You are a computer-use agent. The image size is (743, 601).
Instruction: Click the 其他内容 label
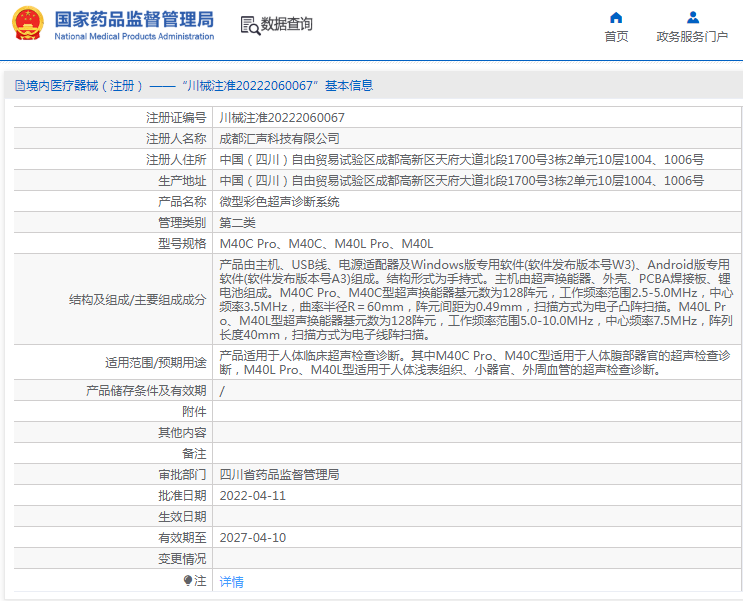(182, 433)
